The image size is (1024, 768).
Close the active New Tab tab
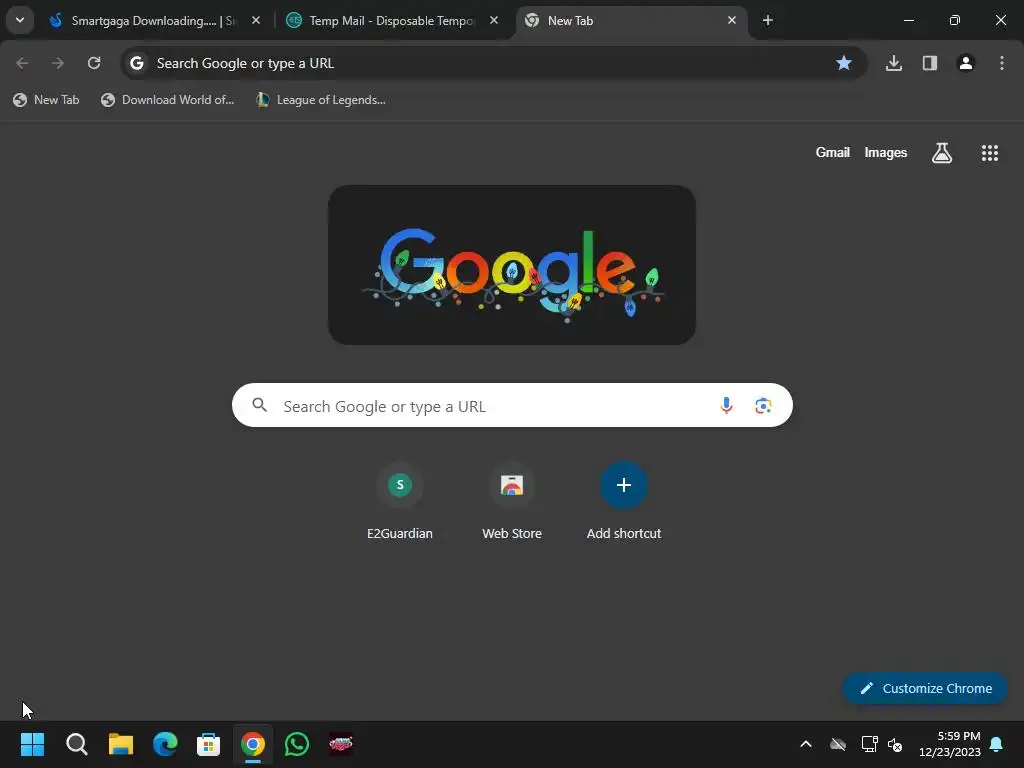[x=731, y=21]
